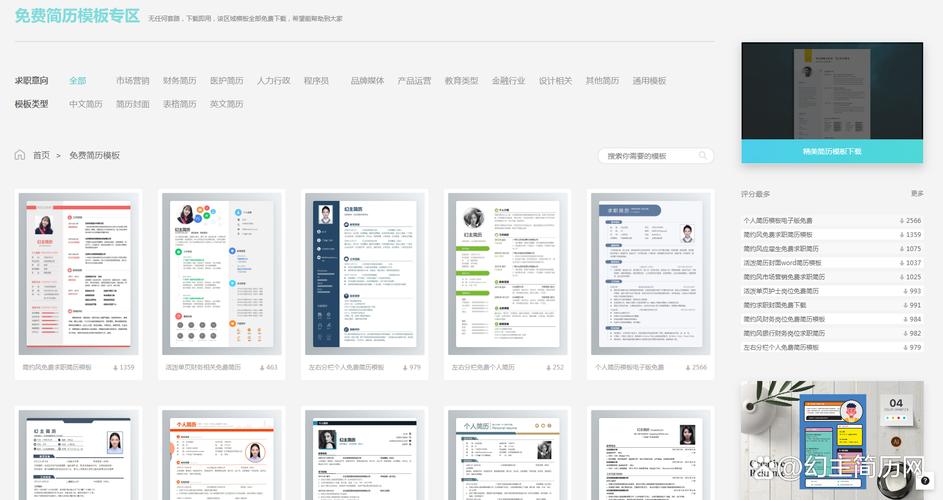Click the sidebar download icon beside 1037
943x500 pixels.
tap(902, 263)
